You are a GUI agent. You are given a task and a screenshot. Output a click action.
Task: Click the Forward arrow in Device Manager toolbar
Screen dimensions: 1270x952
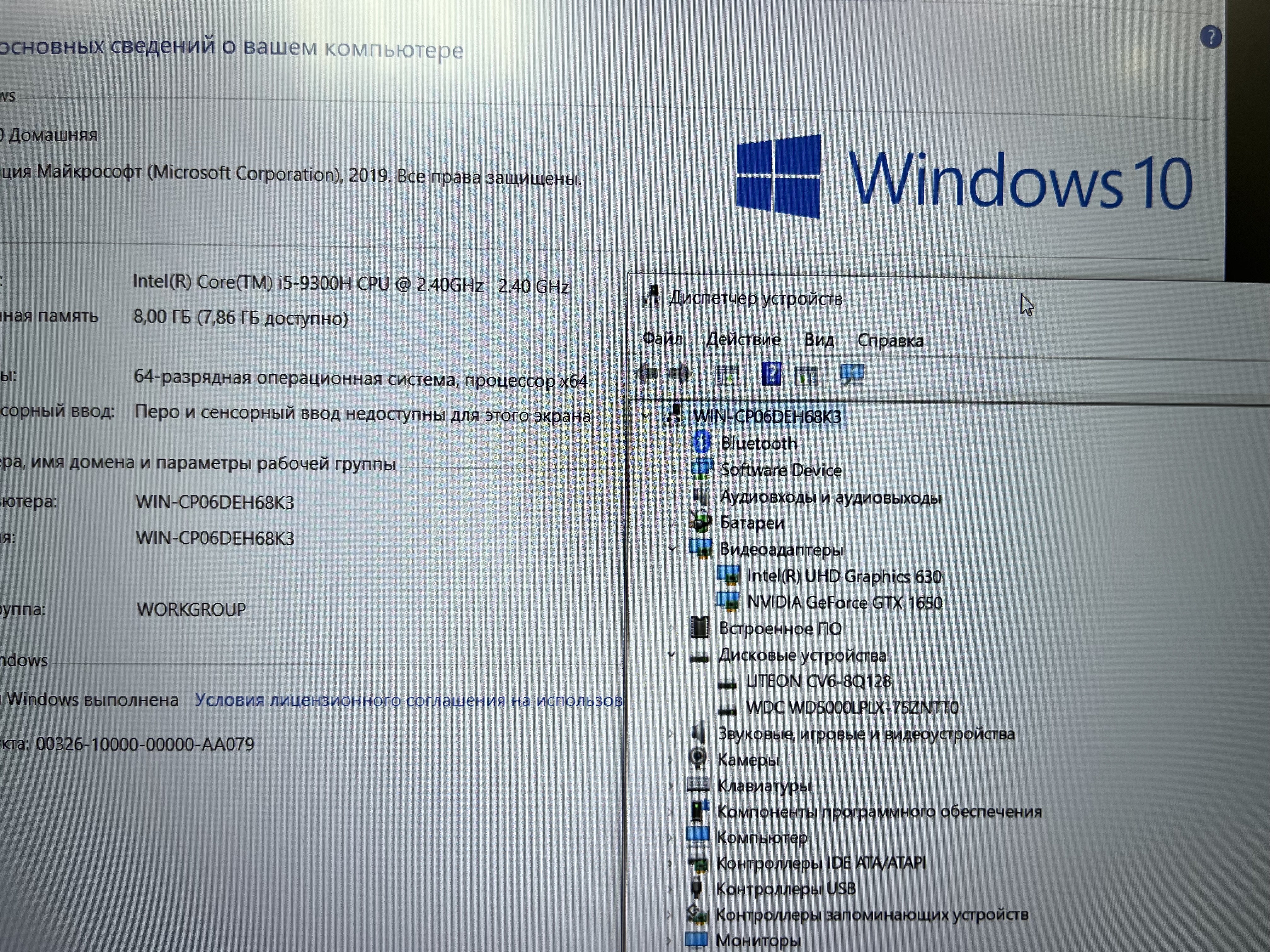pos(680,375)
